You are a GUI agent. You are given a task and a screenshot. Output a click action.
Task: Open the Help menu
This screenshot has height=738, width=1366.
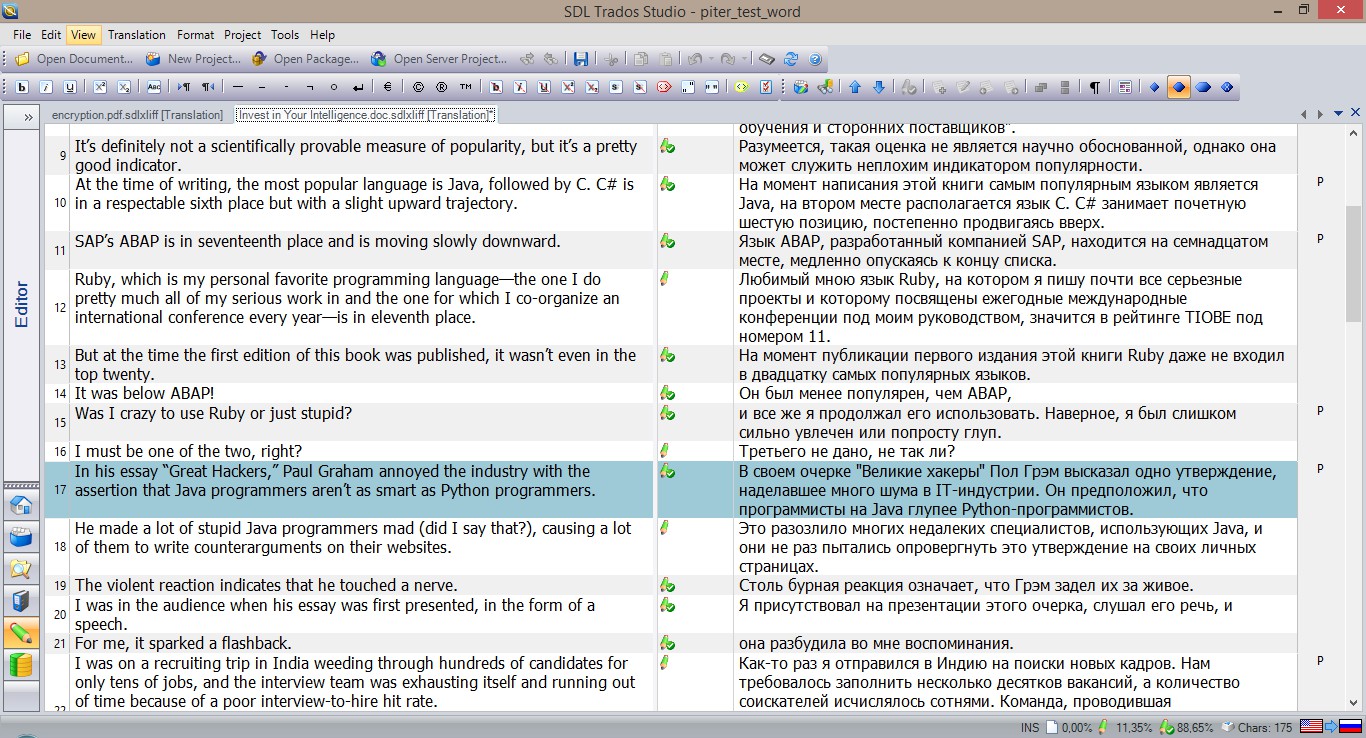[x=322, y=34]
